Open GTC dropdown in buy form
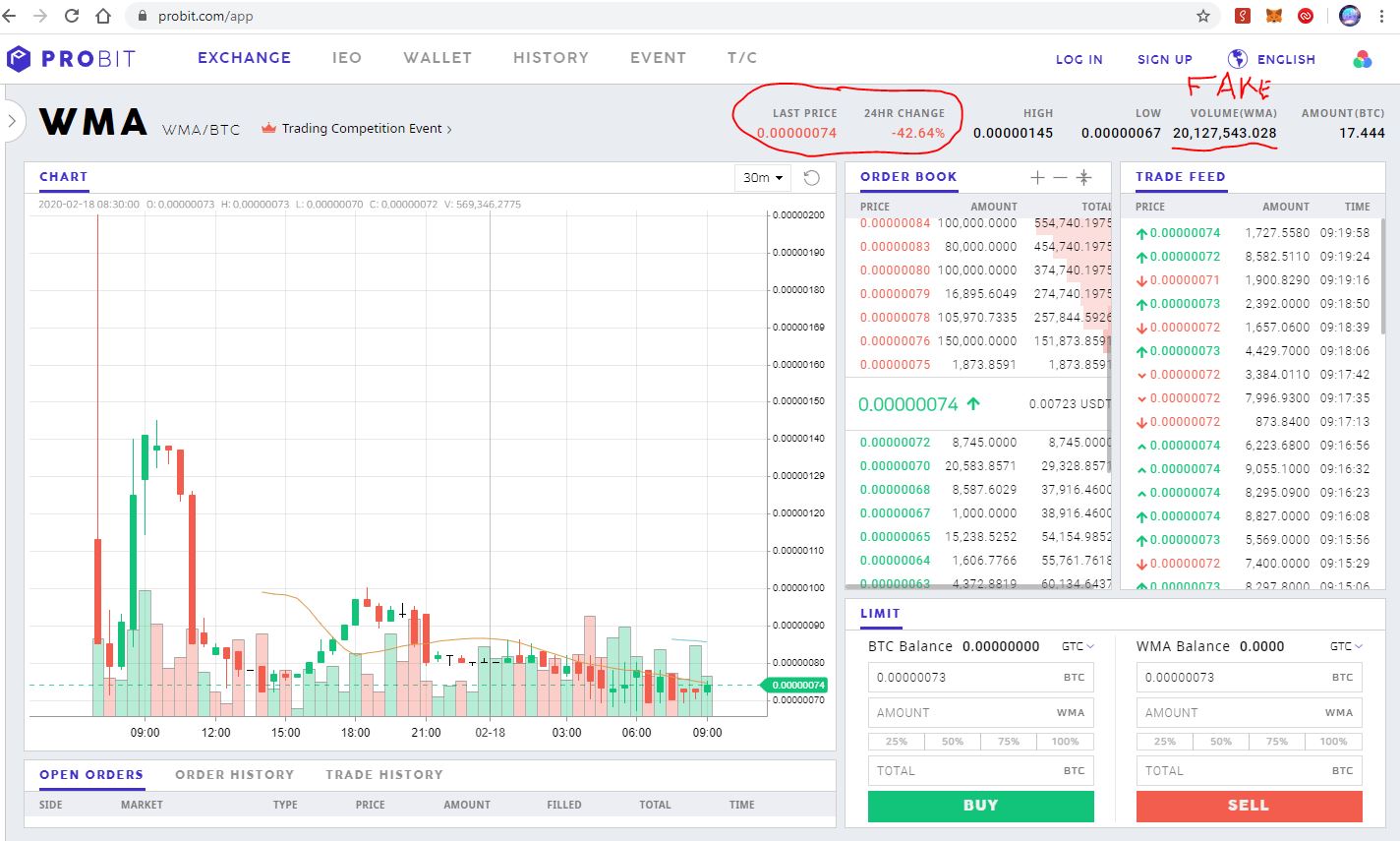 1079,646
